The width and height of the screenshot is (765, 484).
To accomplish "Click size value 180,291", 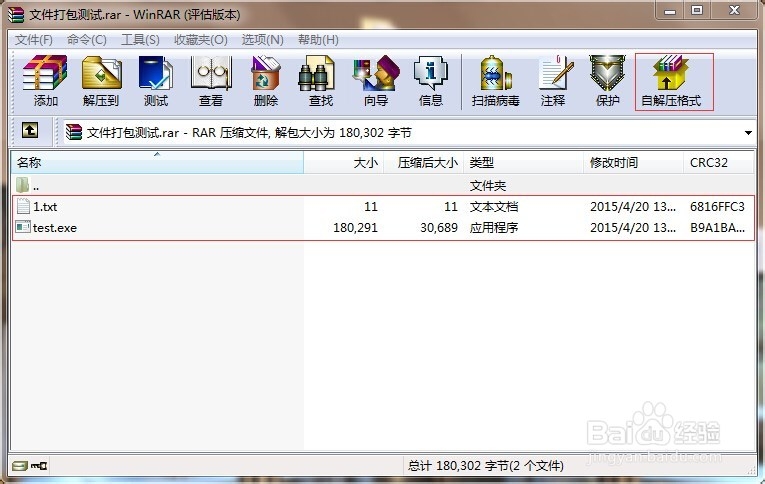I will (355, 228).
